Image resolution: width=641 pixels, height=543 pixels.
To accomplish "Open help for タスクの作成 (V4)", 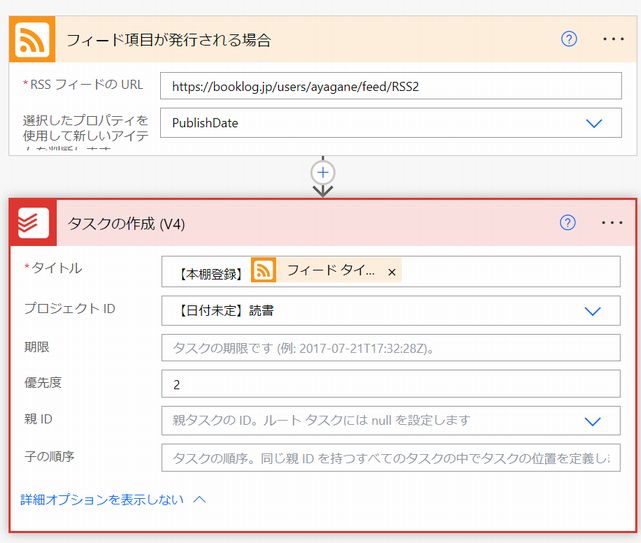I will (x=567, y=223).
